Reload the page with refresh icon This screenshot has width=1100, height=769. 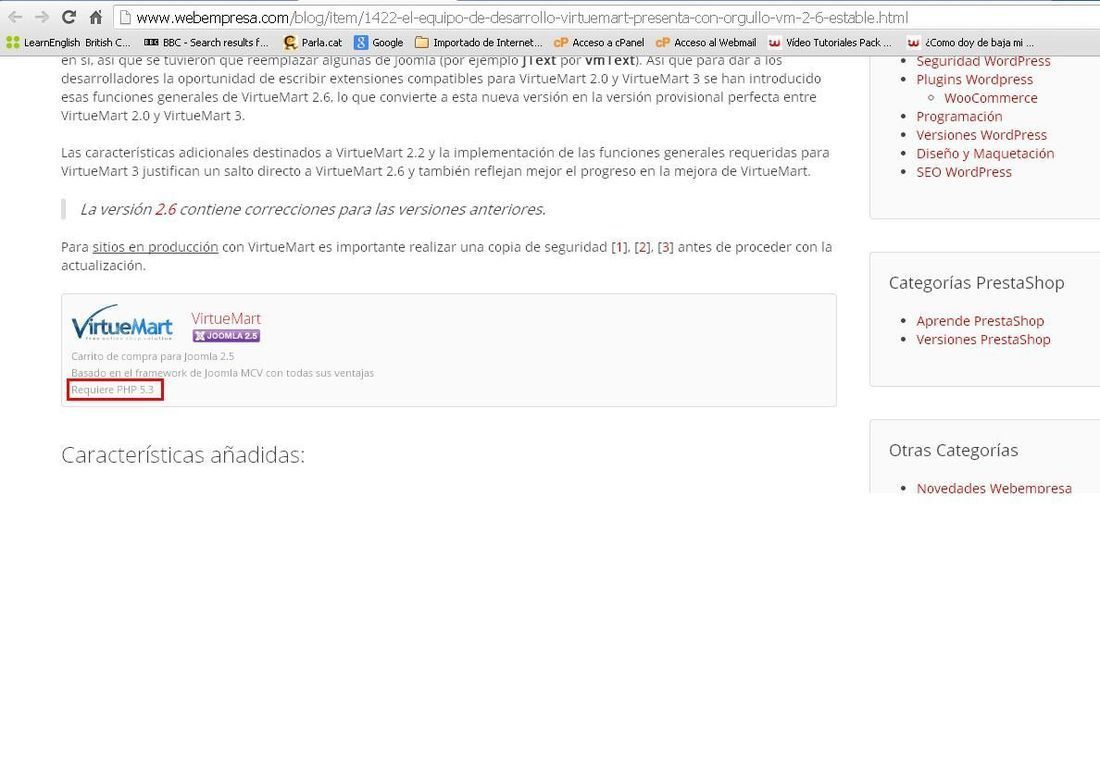click(x=69, y=17)
